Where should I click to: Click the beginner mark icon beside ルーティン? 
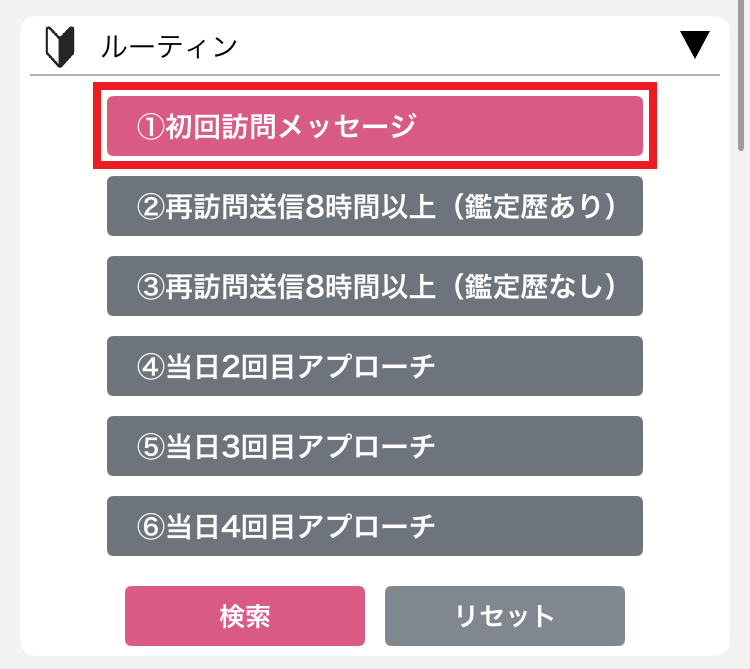point(60,46)
